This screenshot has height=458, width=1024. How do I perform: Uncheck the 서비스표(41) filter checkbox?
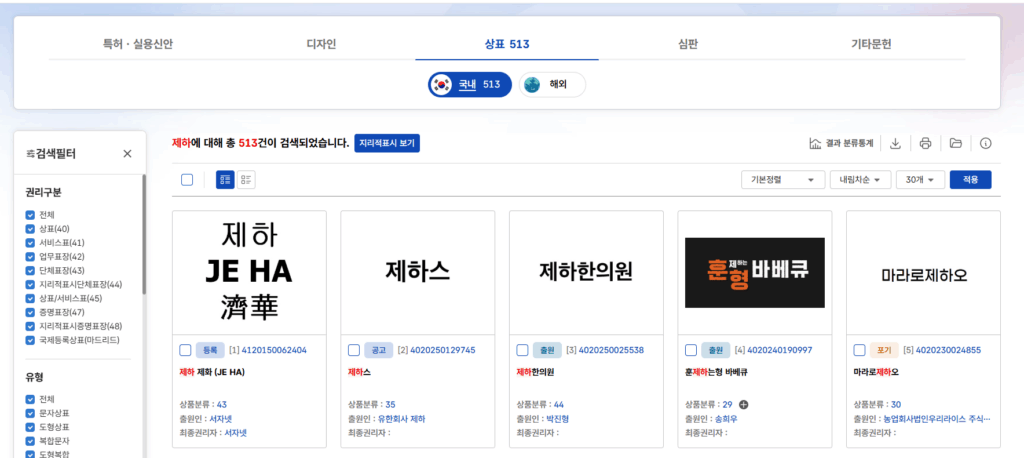click(30, 243)
